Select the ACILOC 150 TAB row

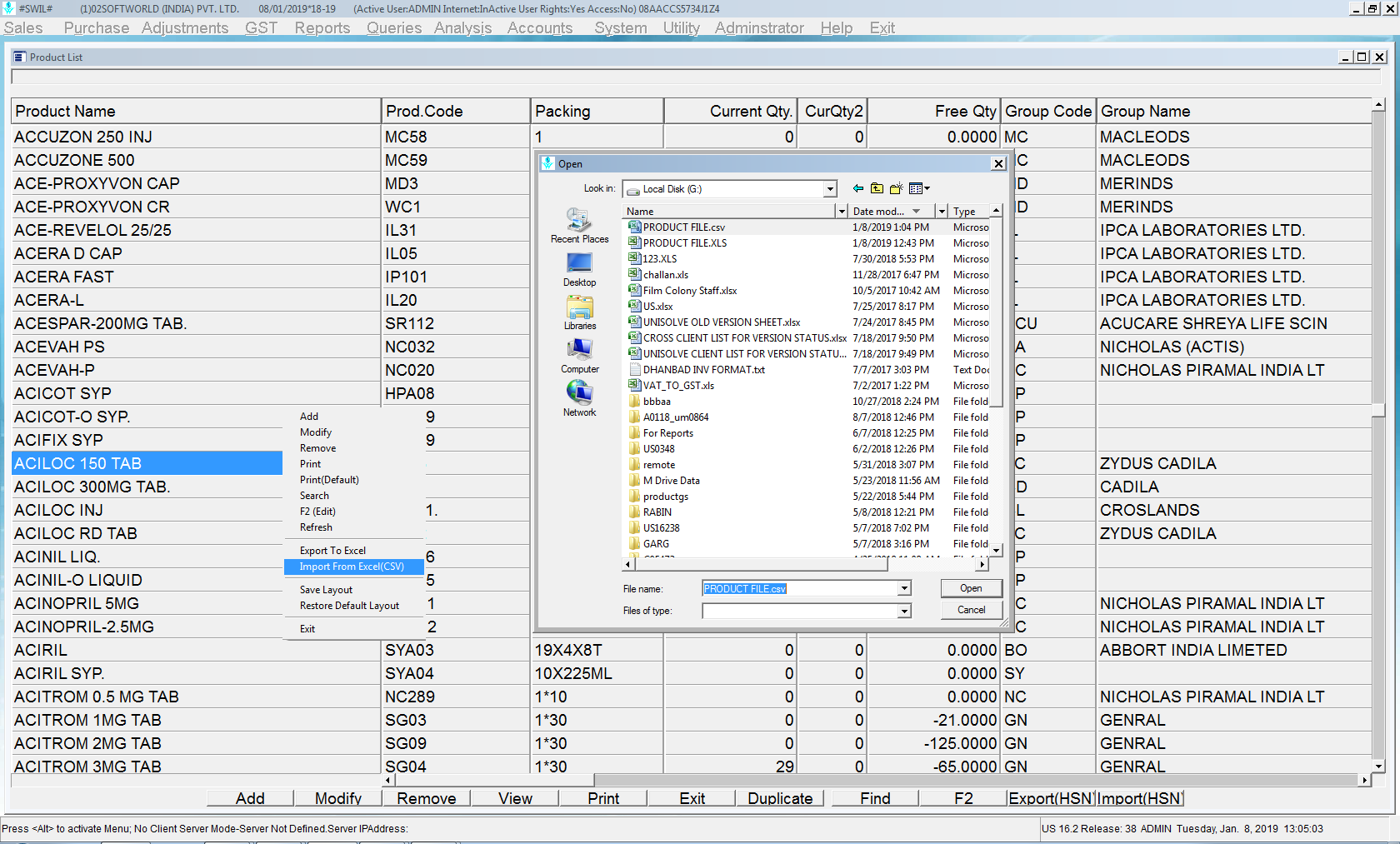click(x=147, y=463)
